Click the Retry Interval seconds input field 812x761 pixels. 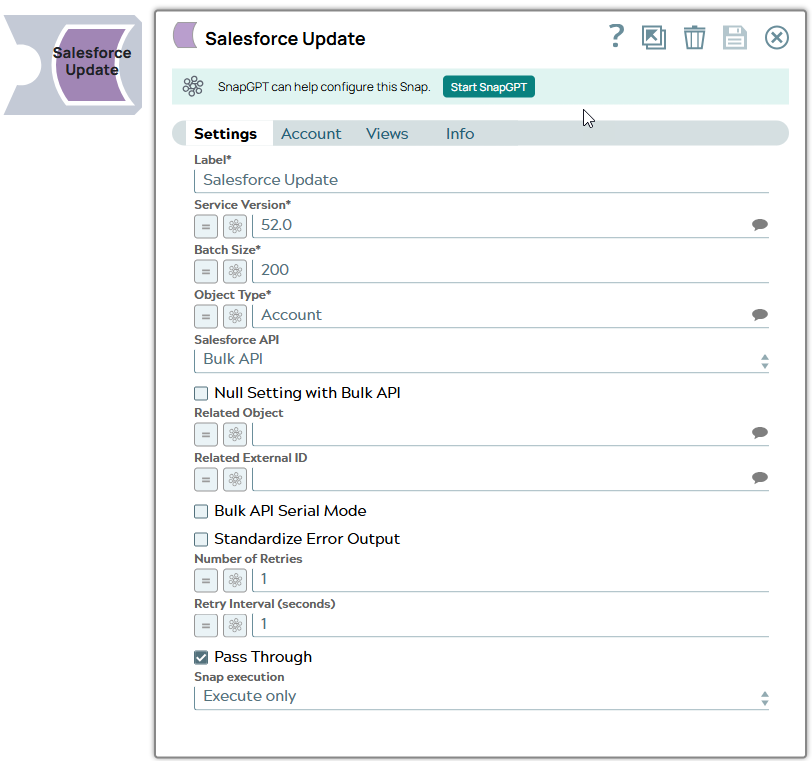(510, 625)
